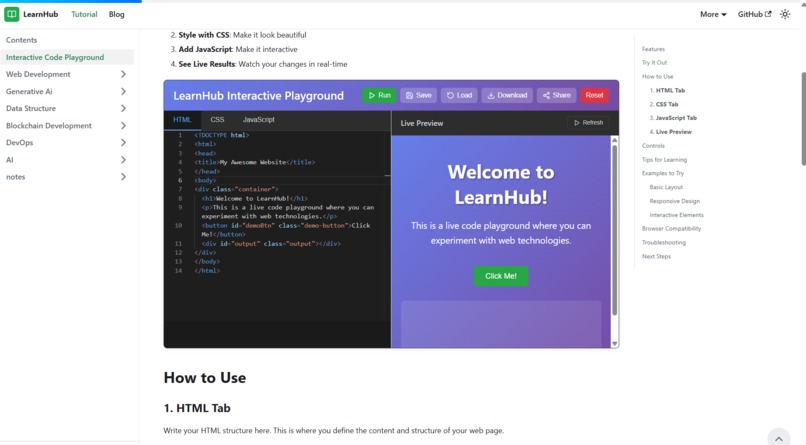Expand the notes sidebar chevron
Screen dimensions: 806x445
pyautogui.click(x=123, y=177)
